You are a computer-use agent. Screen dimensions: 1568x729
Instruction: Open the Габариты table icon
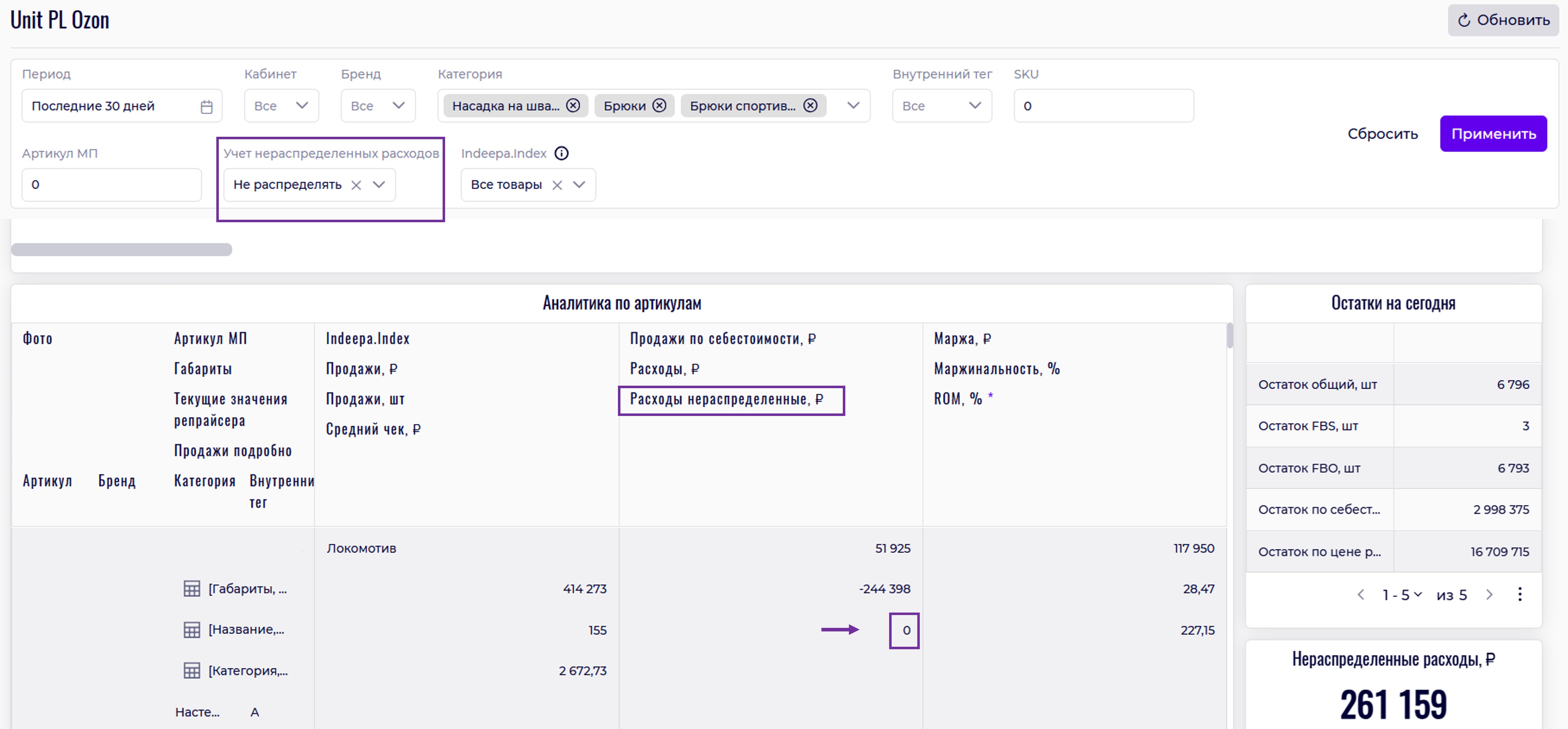192,588
